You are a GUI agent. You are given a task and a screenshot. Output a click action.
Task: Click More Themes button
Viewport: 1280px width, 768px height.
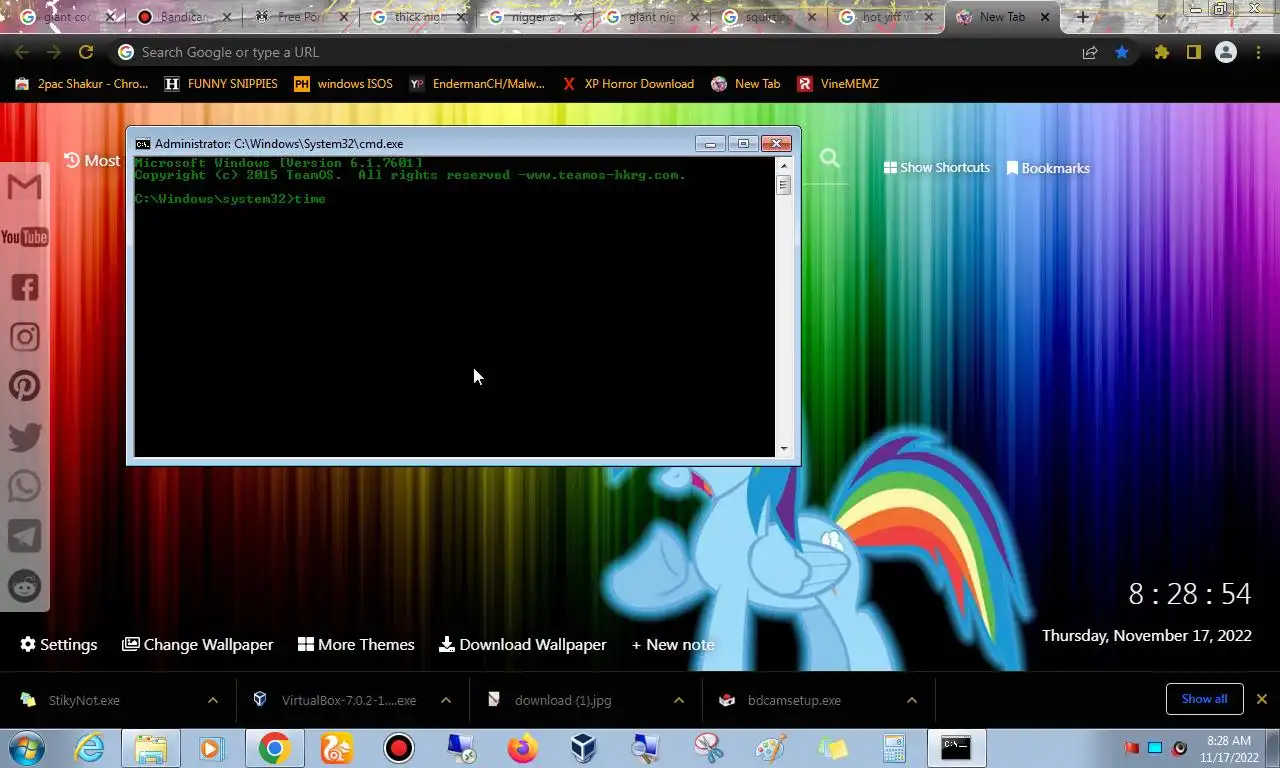(356, 644)
